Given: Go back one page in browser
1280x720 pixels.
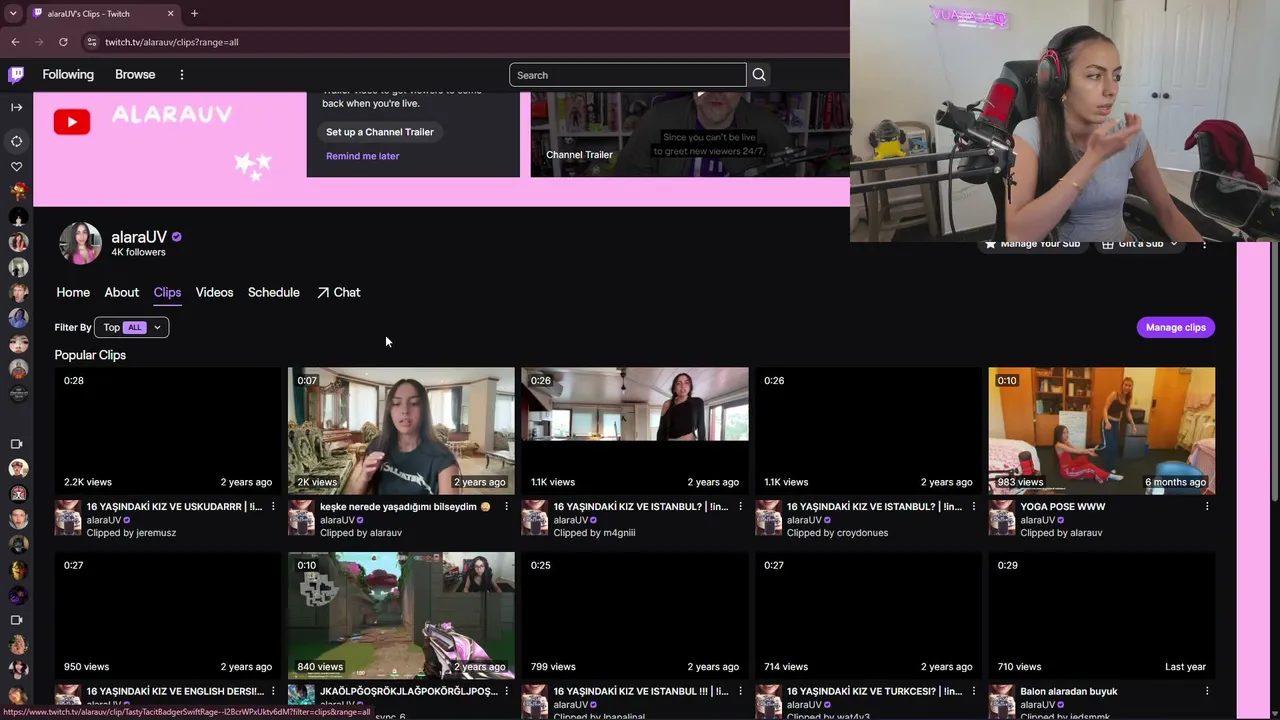Looking at the screenshot, I should [x=15, y=42].
